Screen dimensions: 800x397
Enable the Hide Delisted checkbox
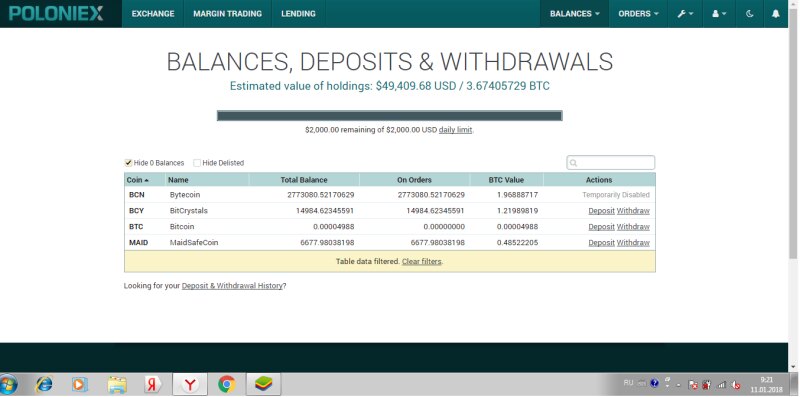(197, 163)
